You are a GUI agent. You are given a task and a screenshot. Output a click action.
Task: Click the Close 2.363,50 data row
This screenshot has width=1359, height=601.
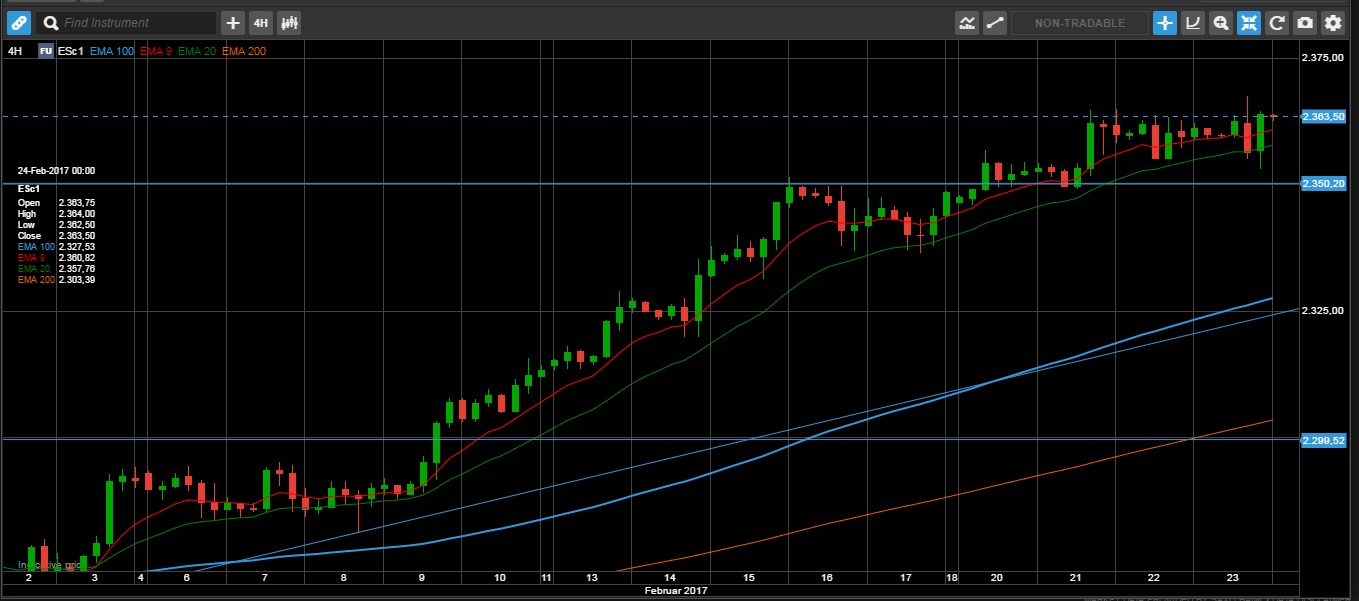56,236
